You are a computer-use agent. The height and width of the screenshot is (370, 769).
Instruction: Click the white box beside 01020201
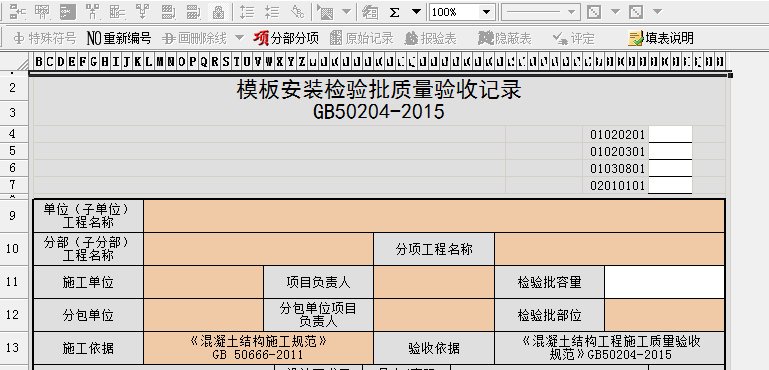tap(670, 134)
